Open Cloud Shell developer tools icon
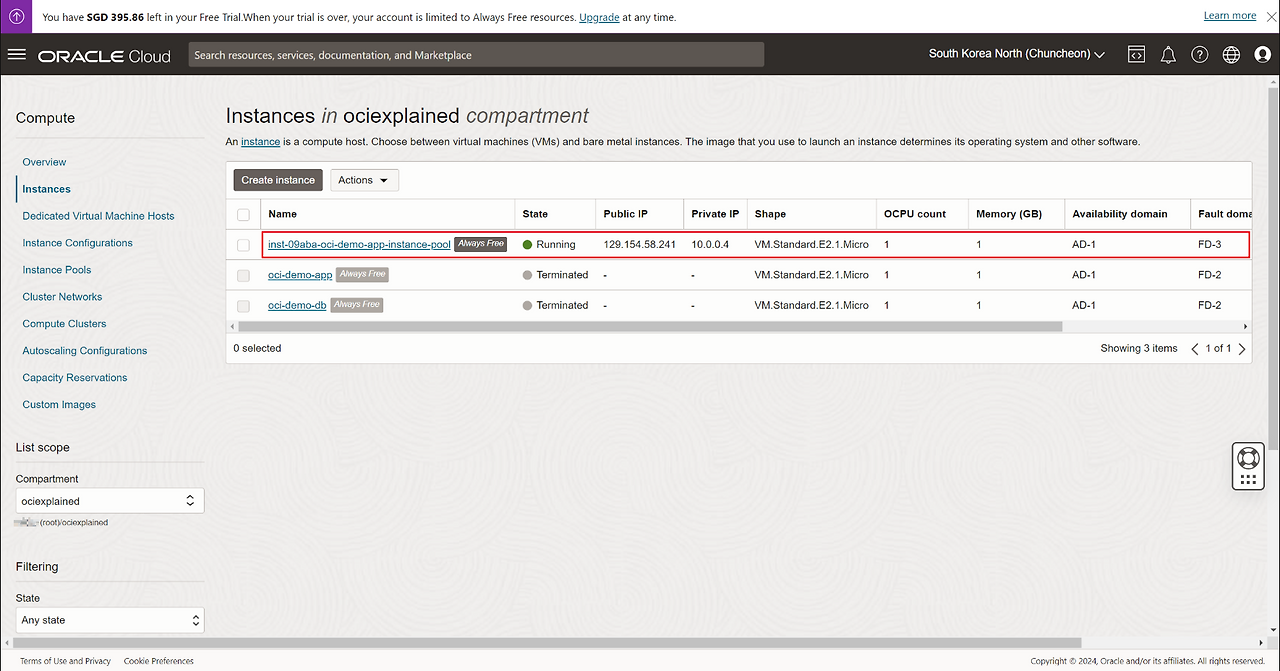The height and width of the screenshot is (671, 1280). (x=1136, y=54)
